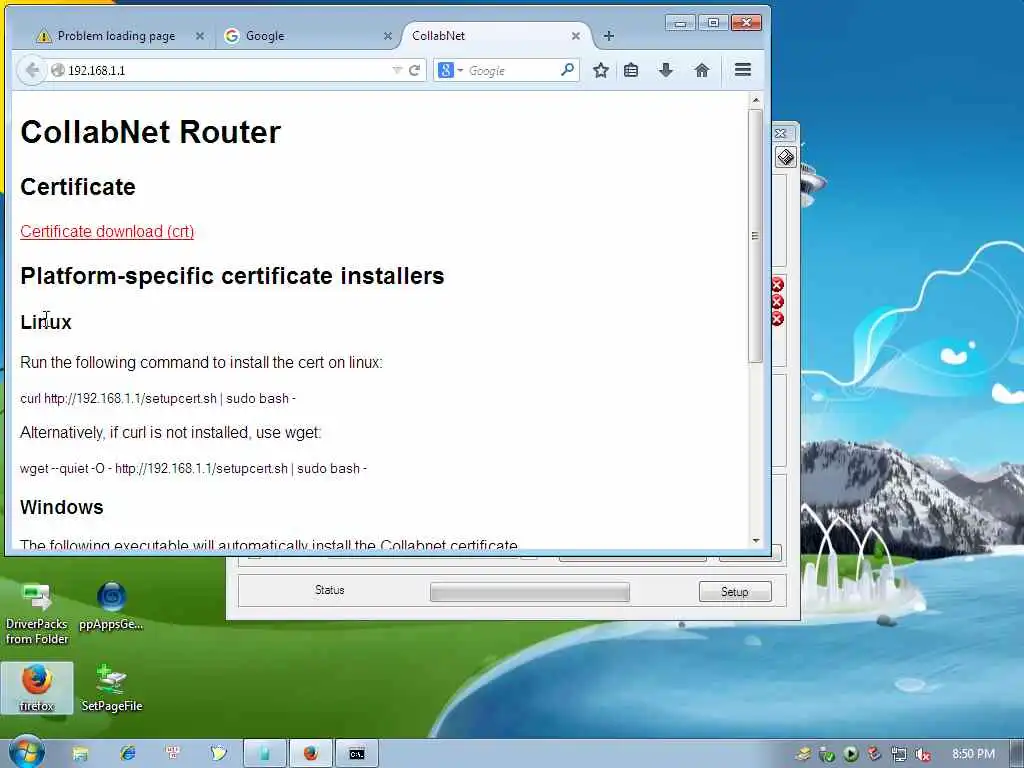Launch Internet Explorer from taskbar
This screenshot has height=768, width=1024.
127,754
